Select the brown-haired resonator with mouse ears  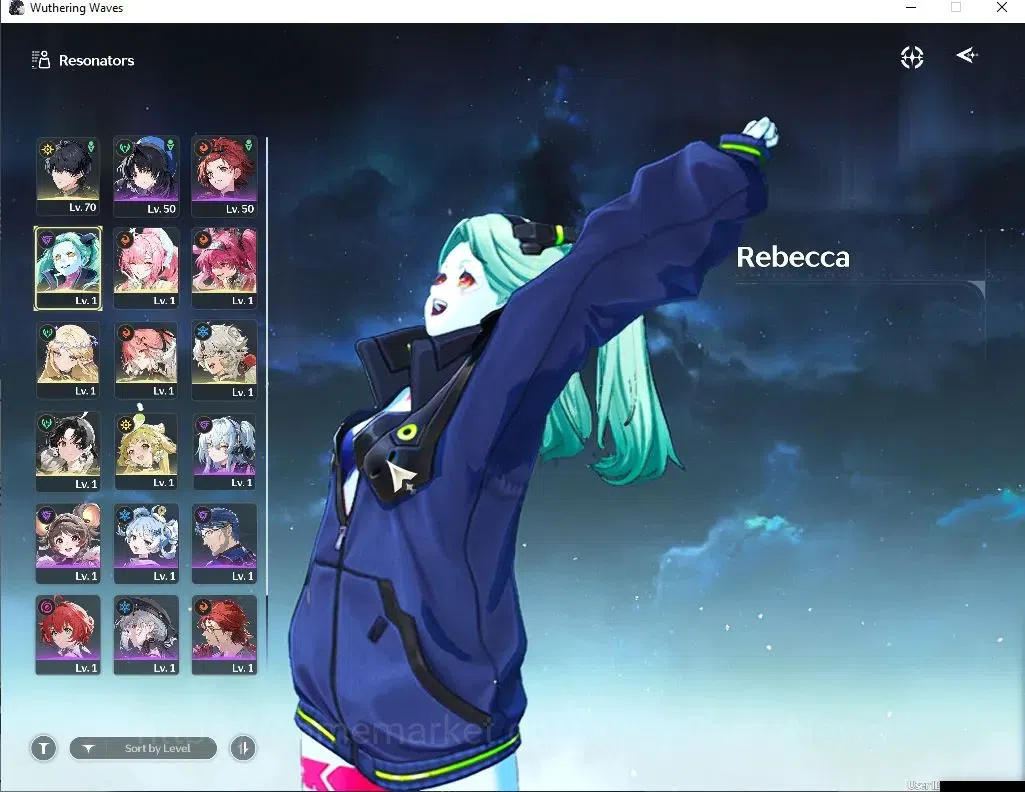coord(68,543)
